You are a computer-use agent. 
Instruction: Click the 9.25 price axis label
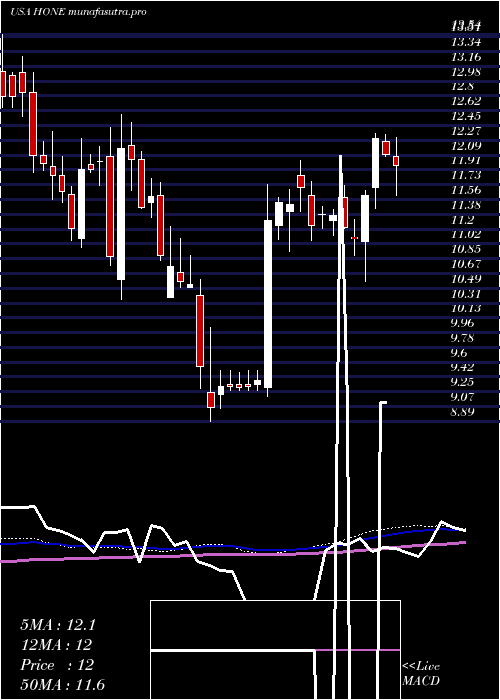coord(462,382)
